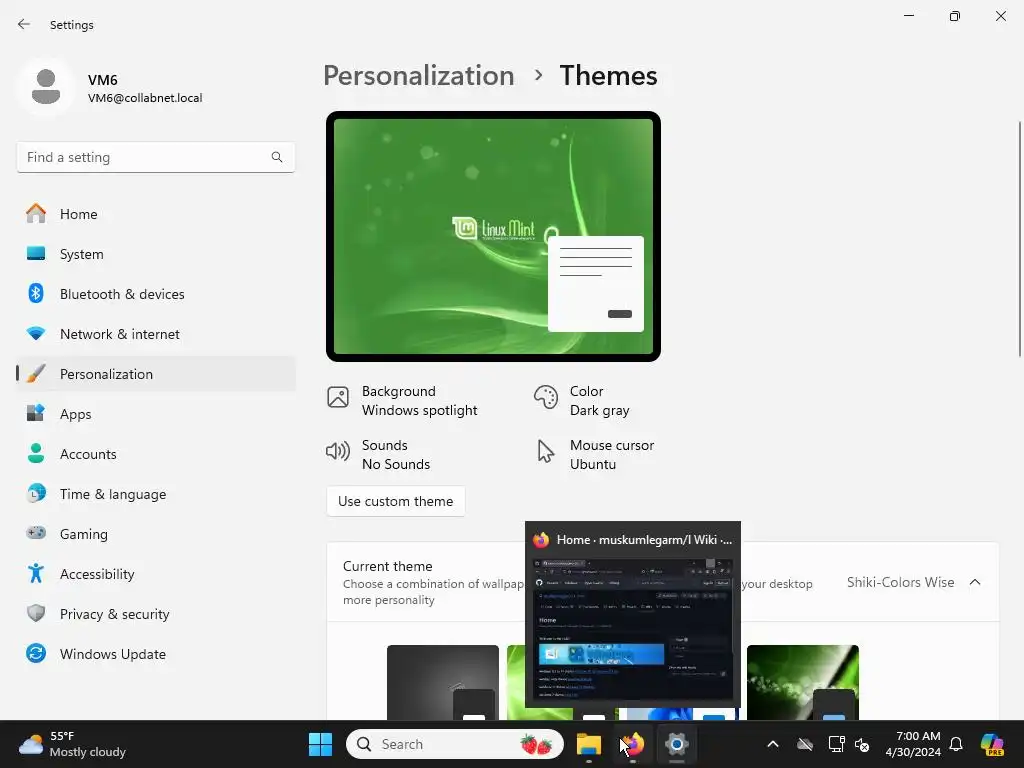Click the strawberry search highlight icon
The image size is (1024, 768).
536,744
